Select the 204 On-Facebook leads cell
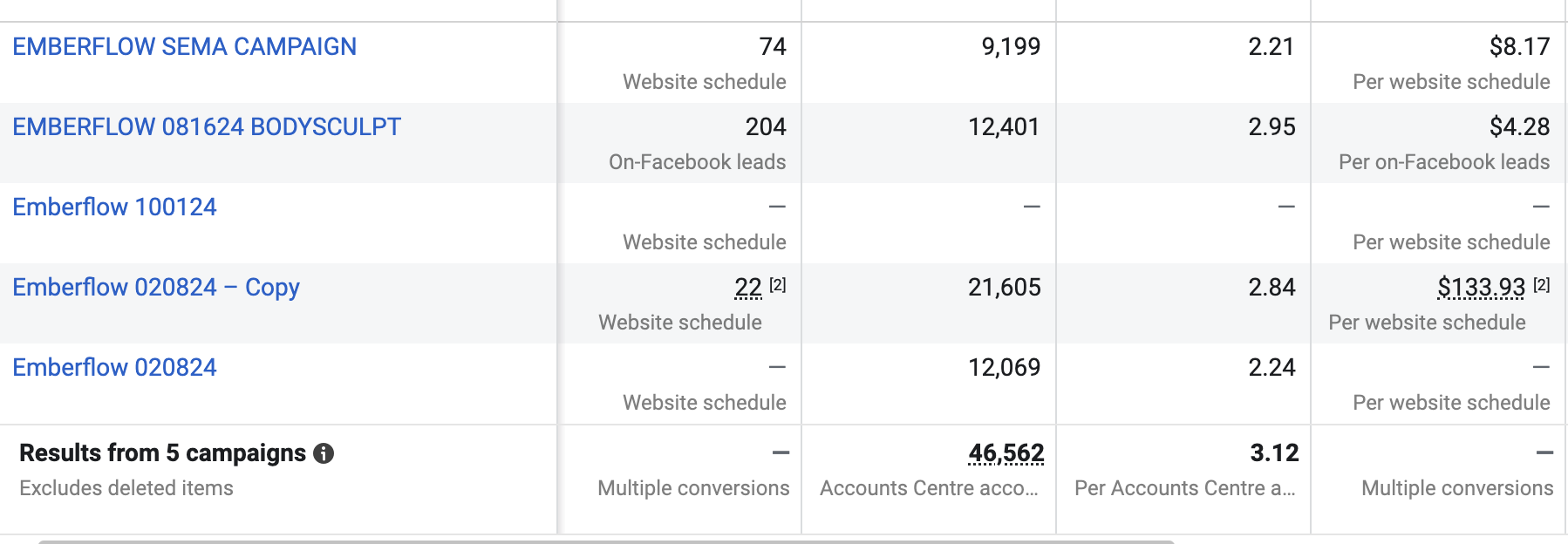Image resolution: width=1568 pixels, height=544 pixels. [679, 143]
